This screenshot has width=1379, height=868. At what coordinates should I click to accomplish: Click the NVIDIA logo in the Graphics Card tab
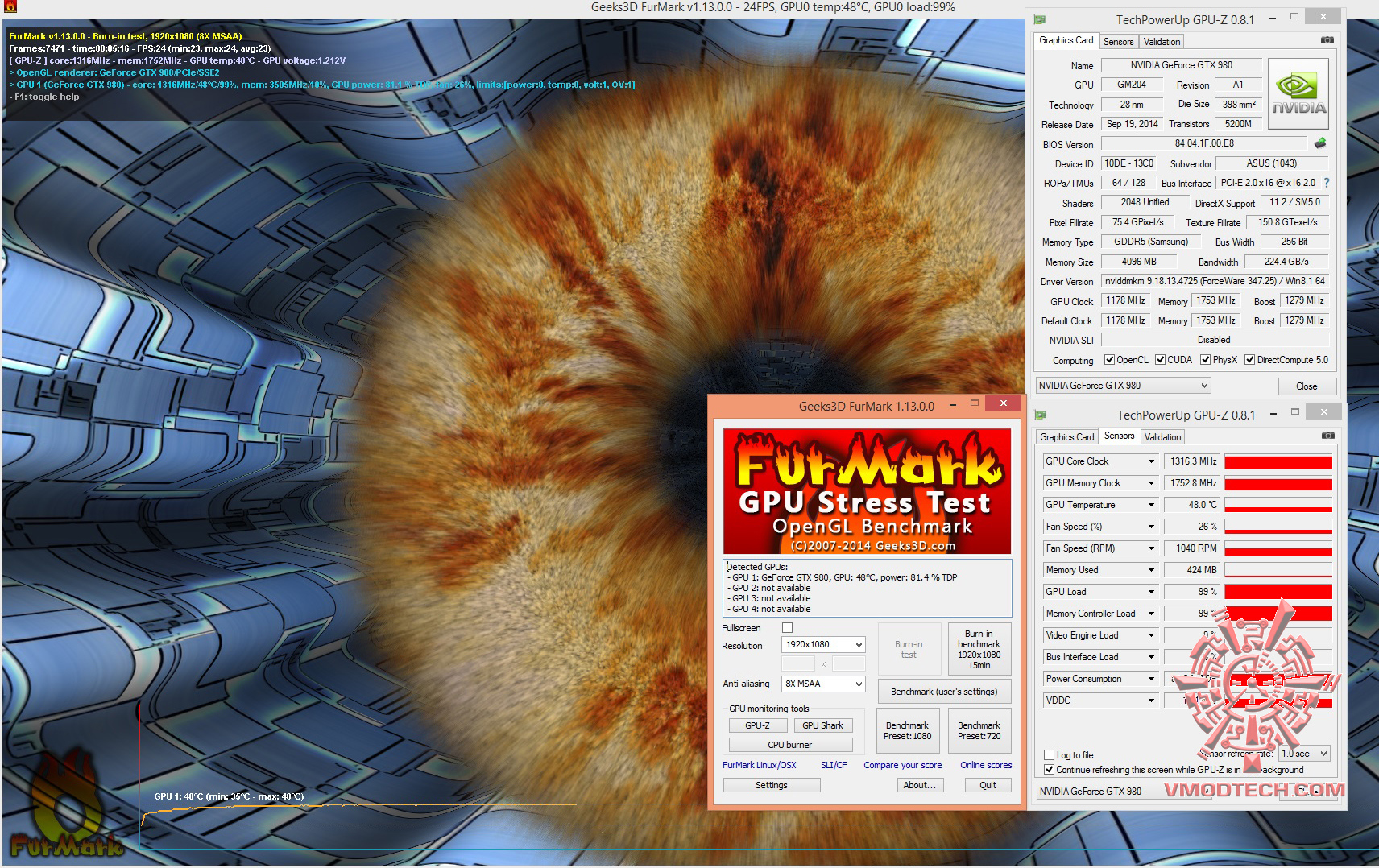tap(1298, 94)
